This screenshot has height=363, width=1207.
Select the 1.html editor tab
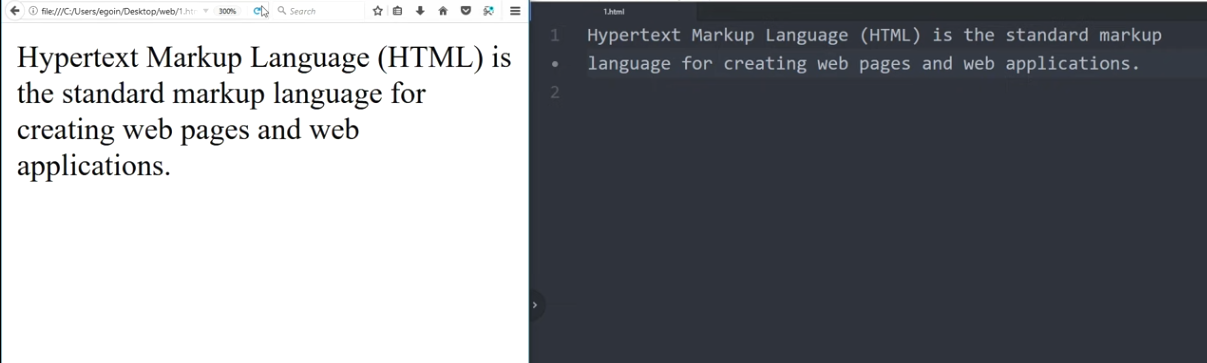614,11
